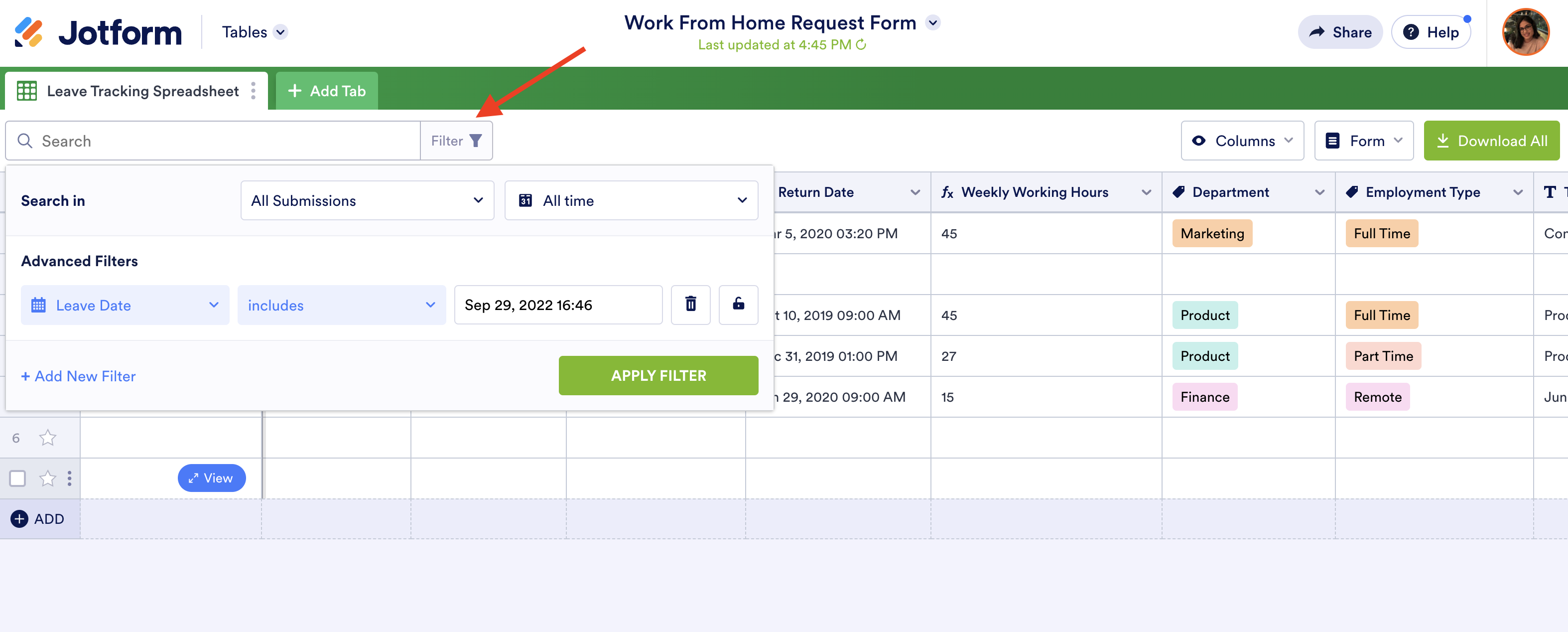The image size is (1568, 632).
Task: Open the three-dot menu on Leave Tracking tab
Action: point(253,91)
